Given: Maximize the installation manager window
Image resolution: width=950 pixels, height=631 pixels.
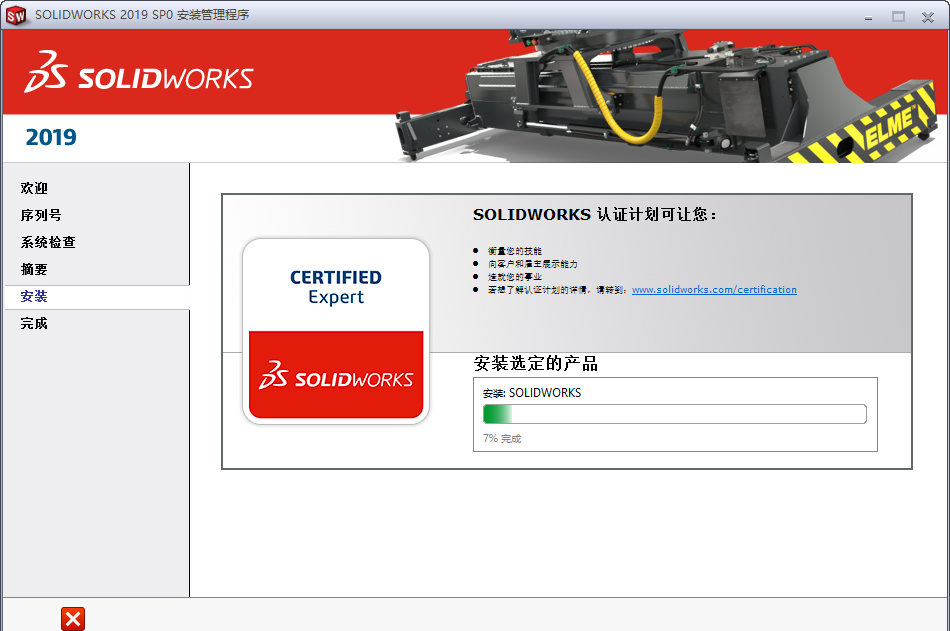Looking at the screenshot, I should (898, 17).
